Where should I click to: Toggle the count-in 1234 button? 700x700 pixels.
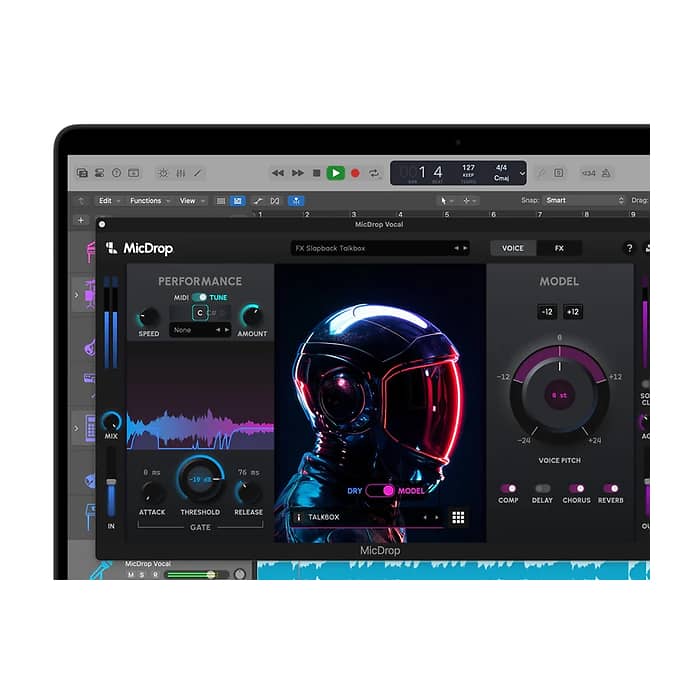(588, 173)
